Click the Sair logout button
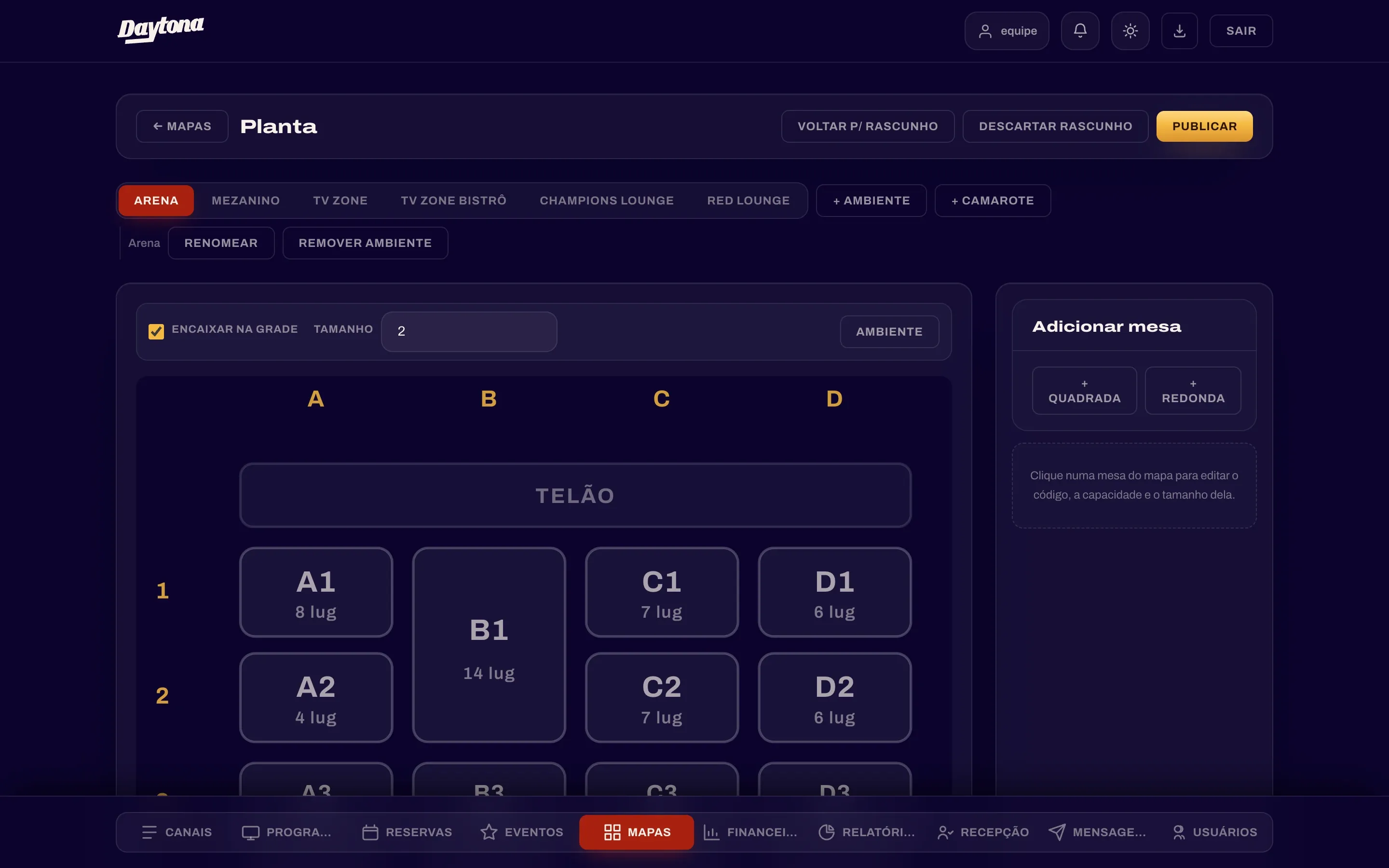1389x868 pixels. (x=1241, y=31)
